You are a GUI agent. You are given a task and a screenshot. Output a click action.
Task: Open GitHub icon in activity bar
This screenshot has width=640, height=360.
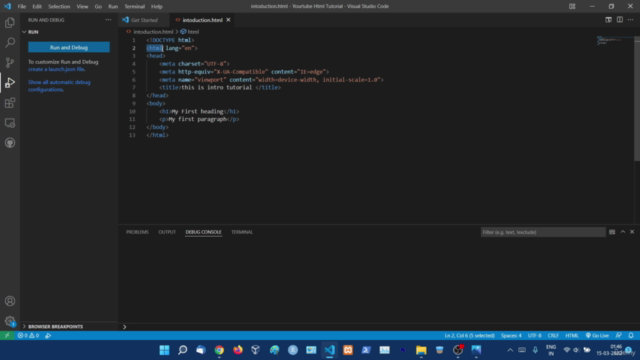10,142
